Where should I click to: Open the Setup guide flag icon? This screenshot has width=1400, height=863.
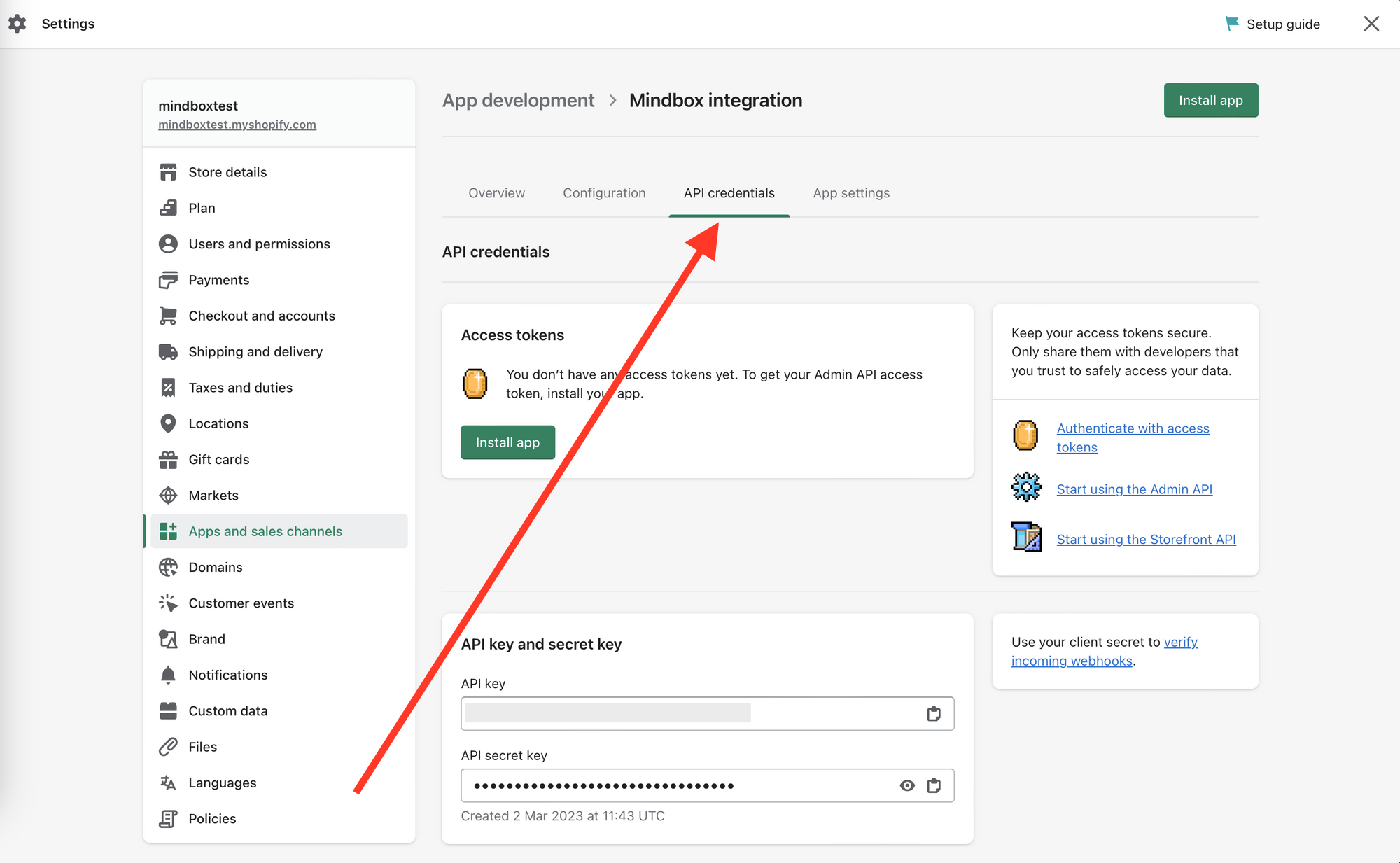1232,24
